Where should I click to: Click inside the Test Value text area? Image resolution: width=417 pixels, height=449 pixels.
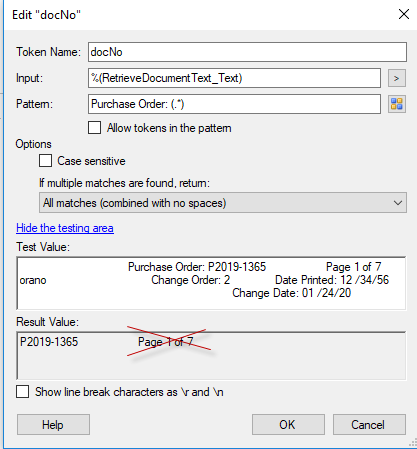[211, 283]
